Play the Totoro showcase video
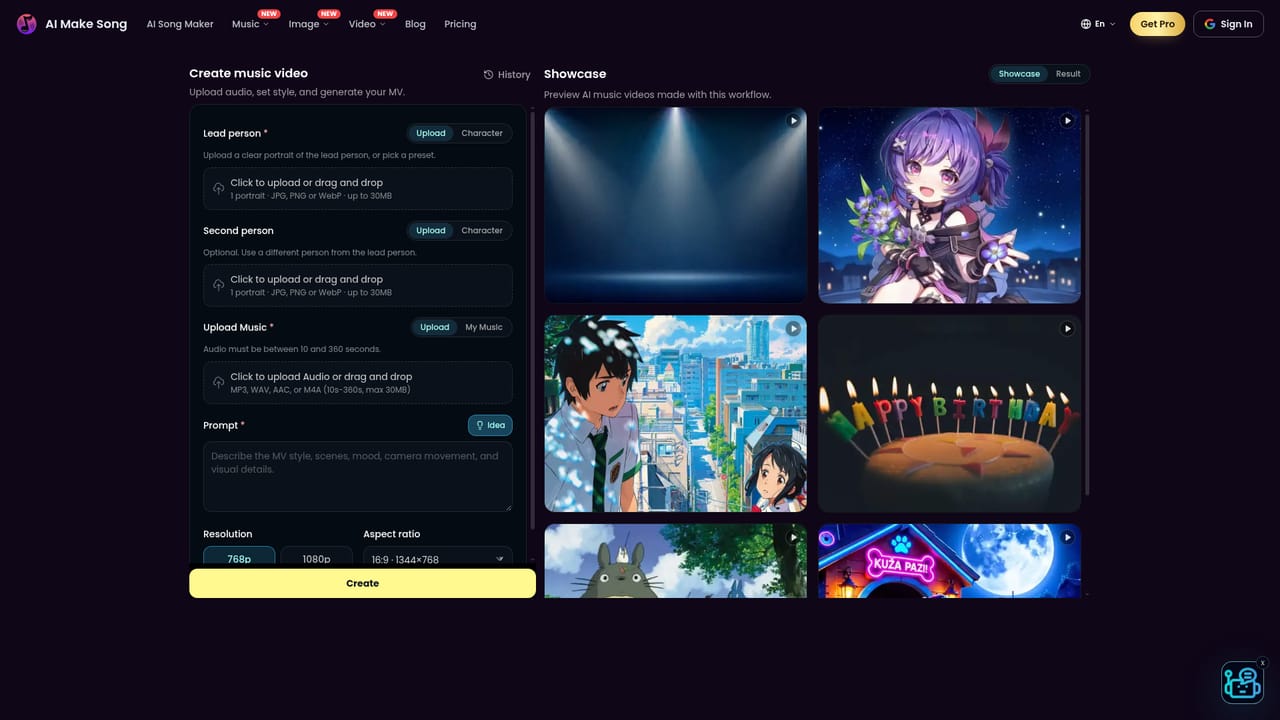1280x720 pixels. [793, 537]
